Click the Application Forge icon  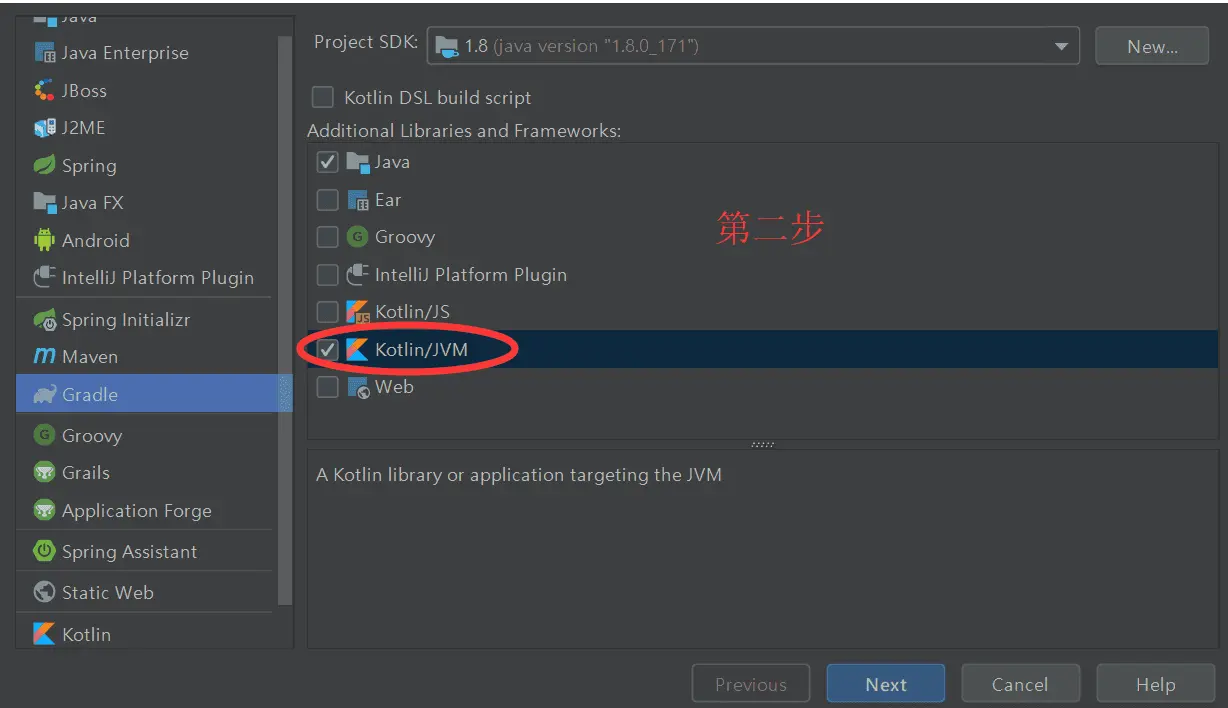(44, 510)
